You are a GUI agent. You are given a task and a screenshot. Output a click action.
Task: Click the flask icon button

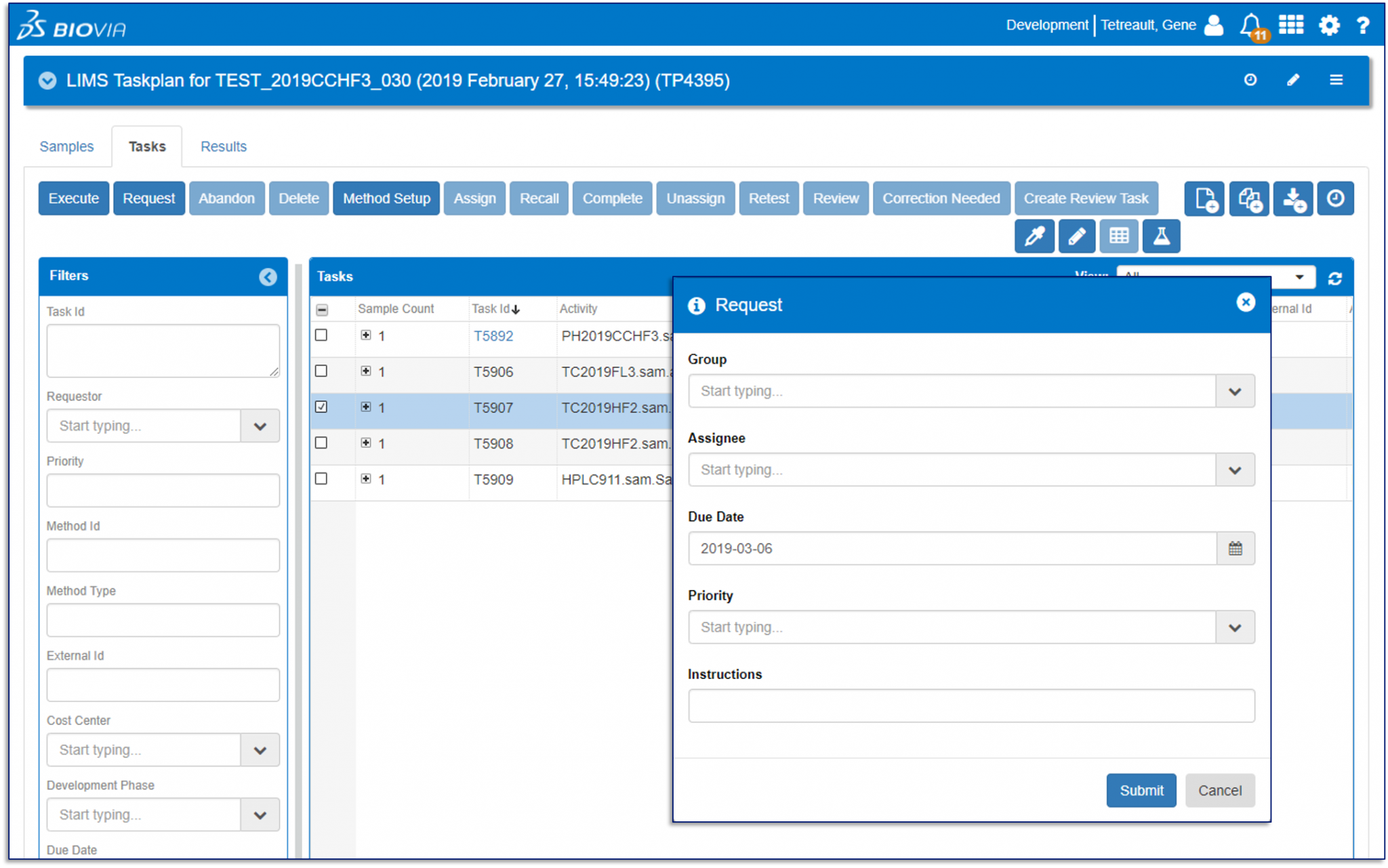1161,236
